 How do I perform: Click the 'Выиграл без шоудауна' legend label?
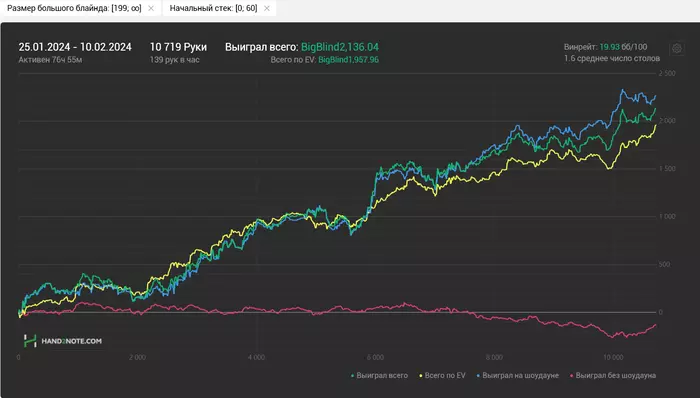(x=616, y=376)
